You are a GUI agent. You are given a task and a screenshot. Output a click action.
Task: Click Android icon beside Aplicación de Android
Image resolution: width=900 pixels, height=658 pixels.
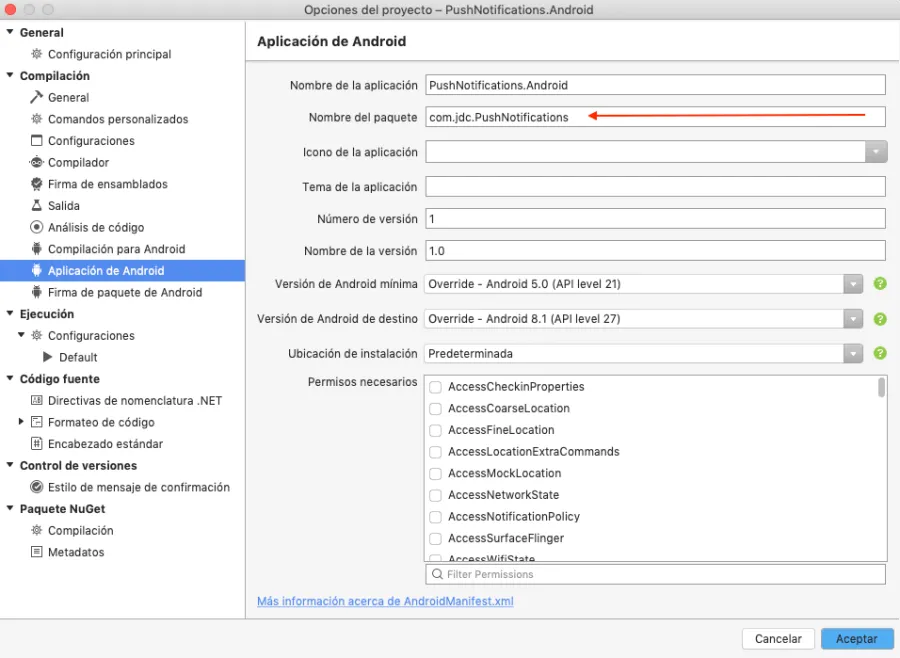point(37,270)
